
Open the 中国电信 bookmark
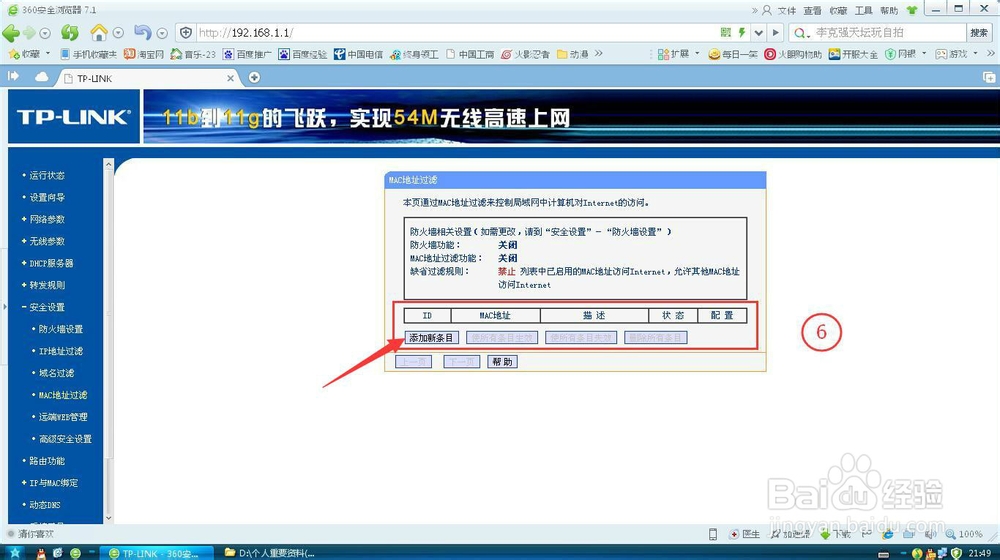click(x=358, y=54)
